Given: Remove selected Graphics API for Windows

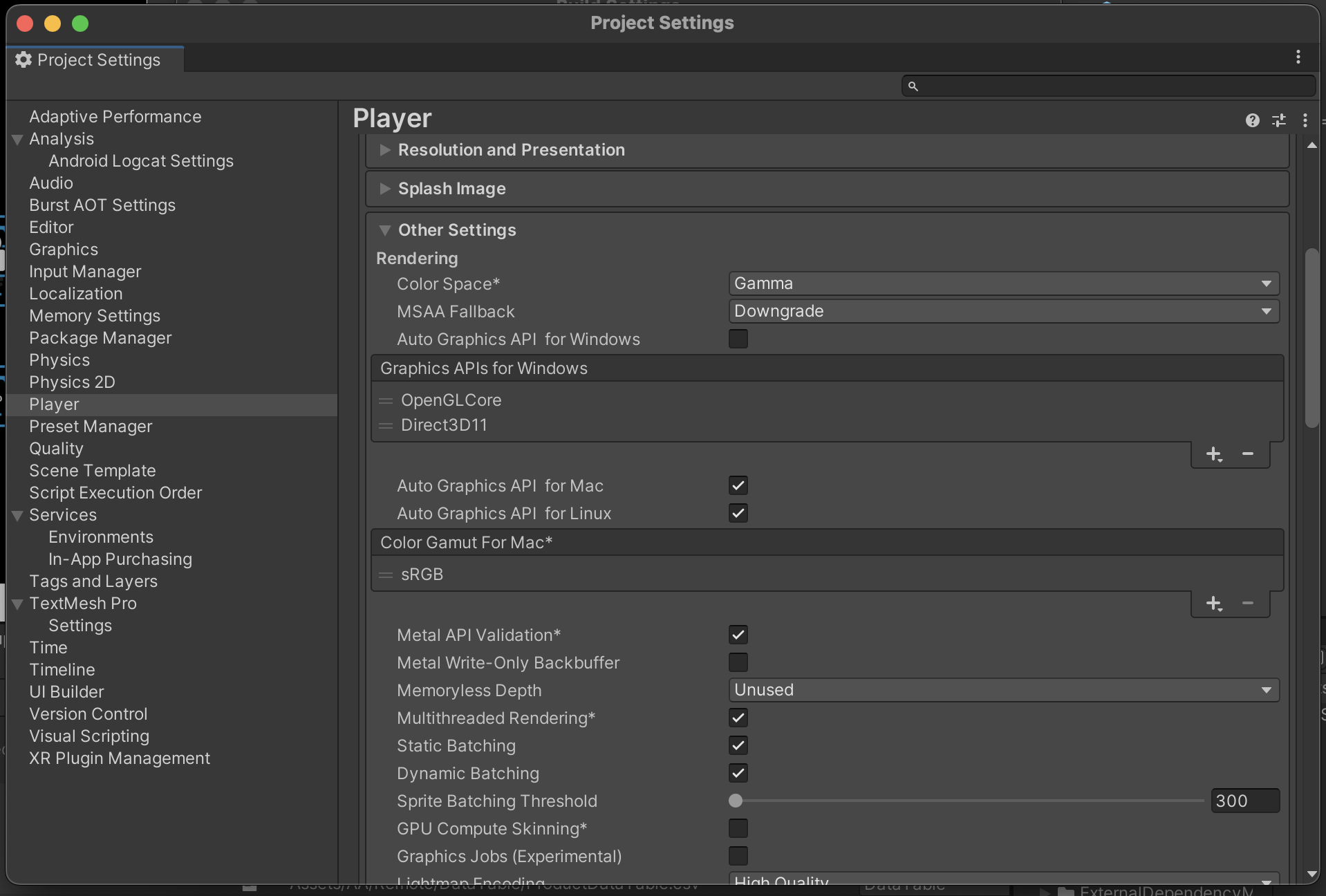Looking at the screenshot, I should (x=1248, y=454).
